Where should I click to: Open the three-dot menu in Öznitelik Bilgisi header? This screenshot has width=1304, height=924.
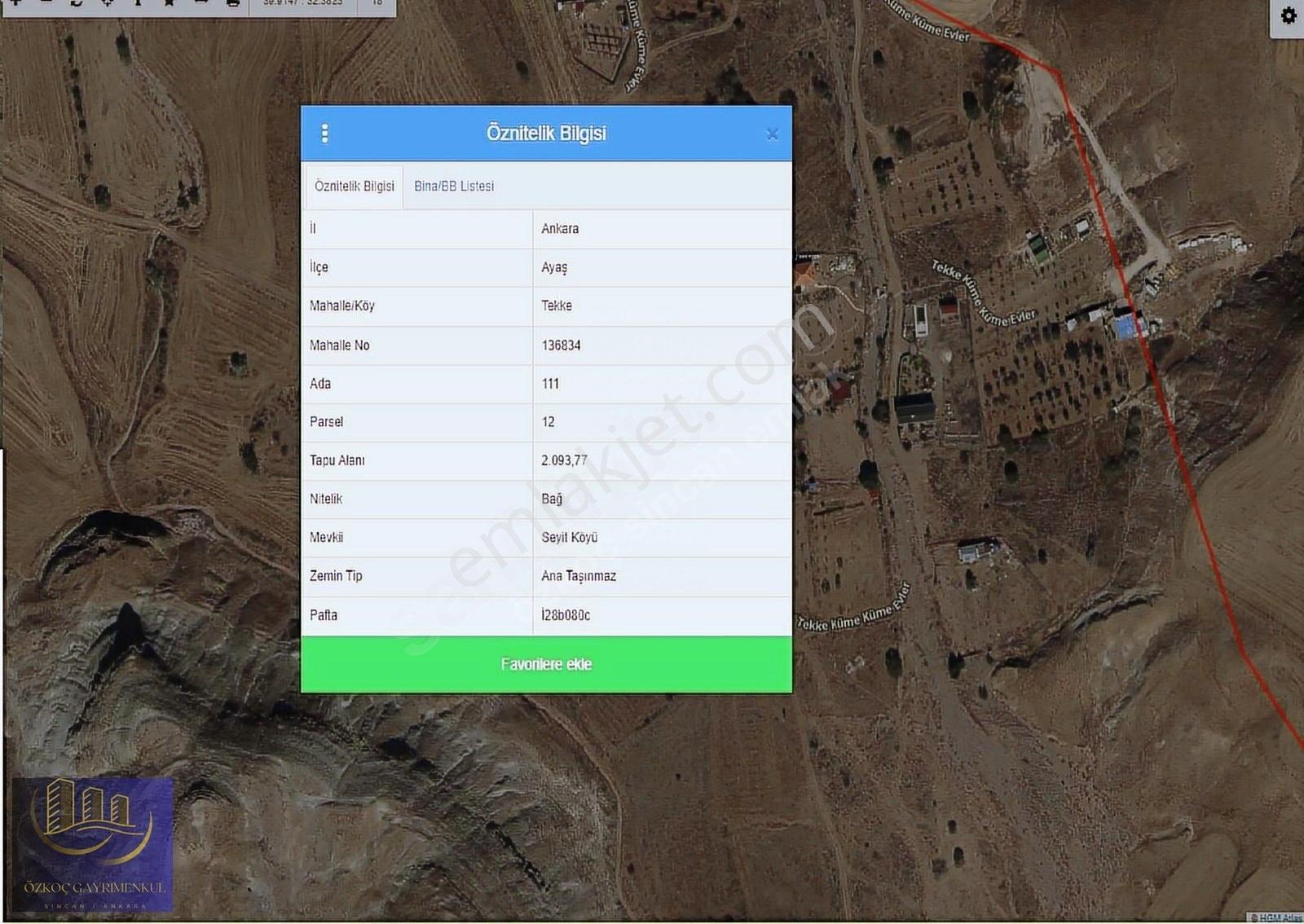(324, 133)
